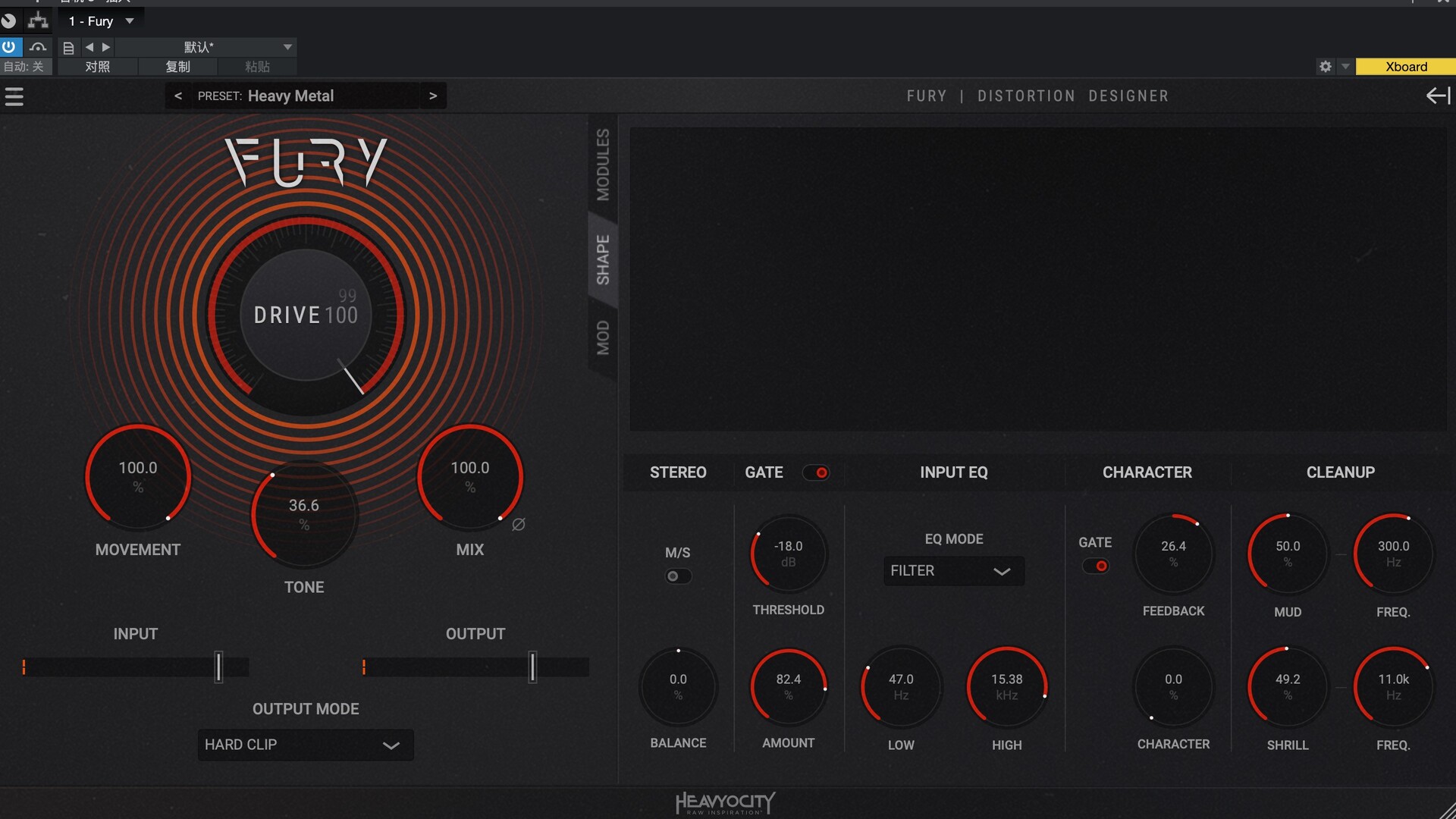
Task: Click the Character section header
Action: (x=1147, y=472)
